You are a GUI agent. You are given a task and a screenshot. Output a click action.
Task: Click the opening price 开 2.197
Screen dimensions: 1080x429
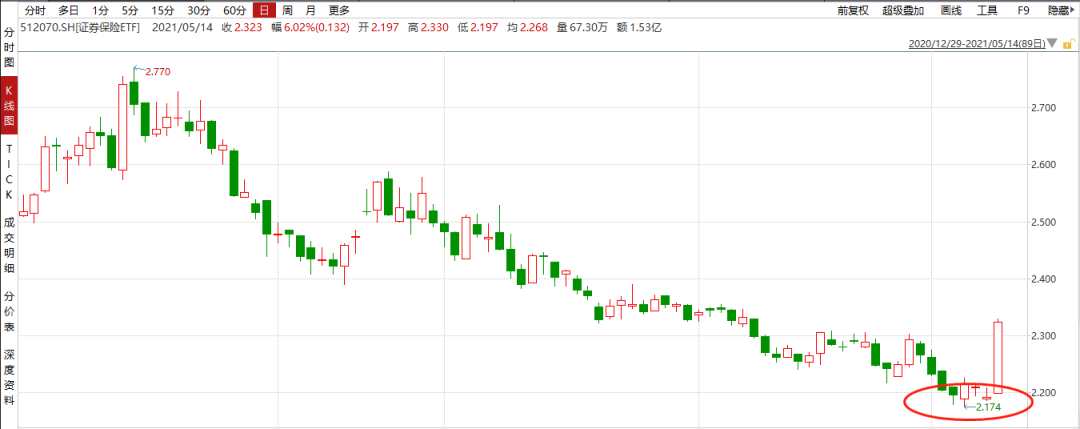tap(378, 28)
